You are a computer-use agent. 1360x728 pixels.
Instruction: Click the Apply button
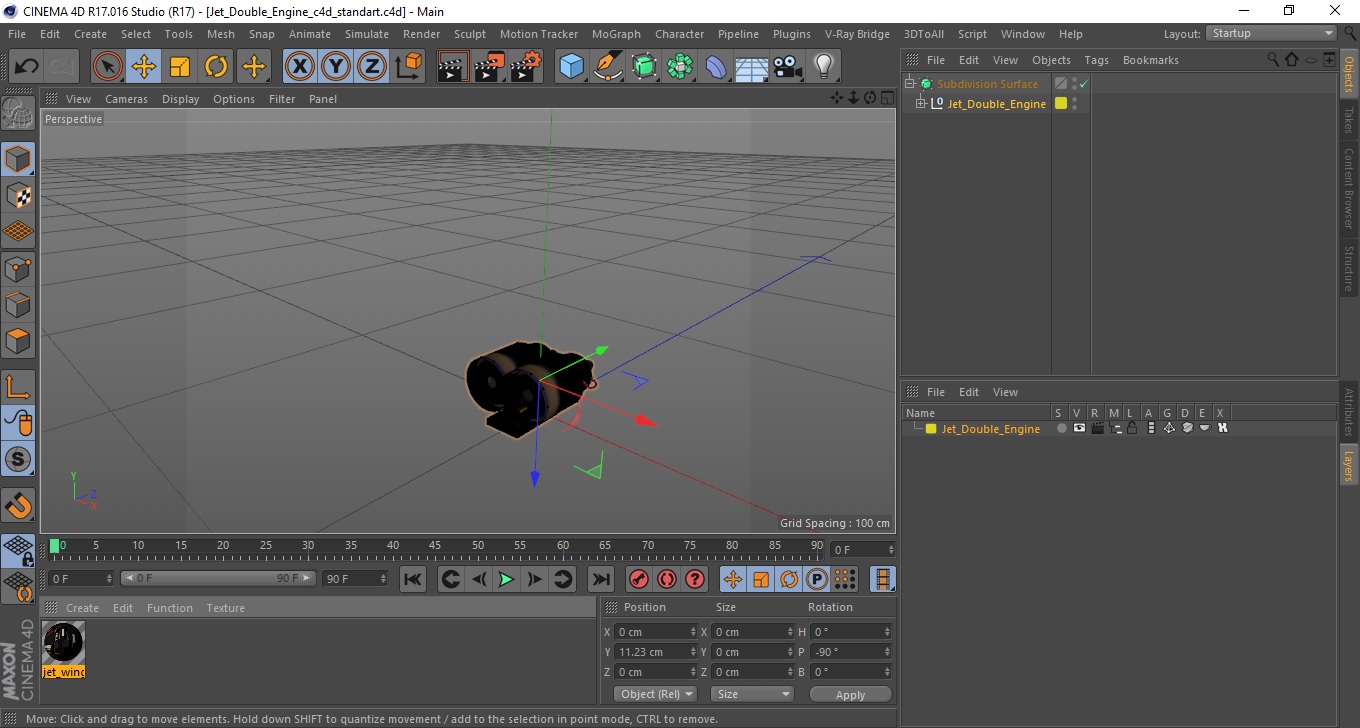(850, 694)
